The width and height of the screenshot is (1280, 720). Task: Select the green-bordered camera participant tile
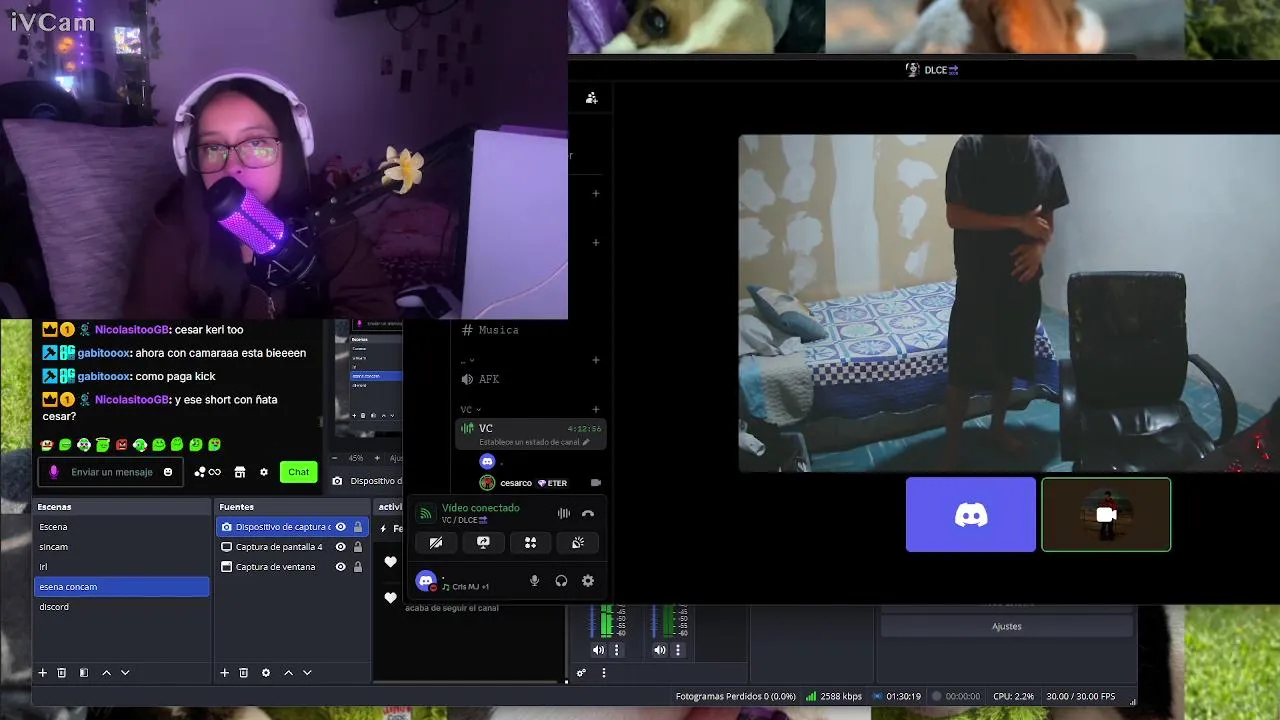point(1106,514)
